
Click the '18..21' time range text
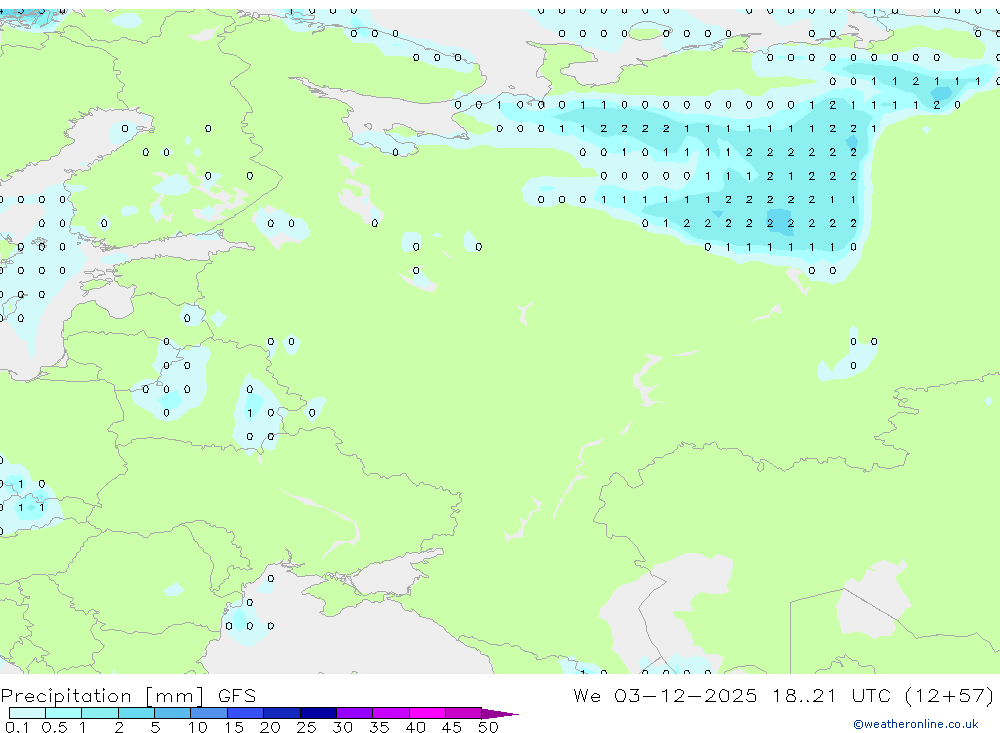pos(804,695)
